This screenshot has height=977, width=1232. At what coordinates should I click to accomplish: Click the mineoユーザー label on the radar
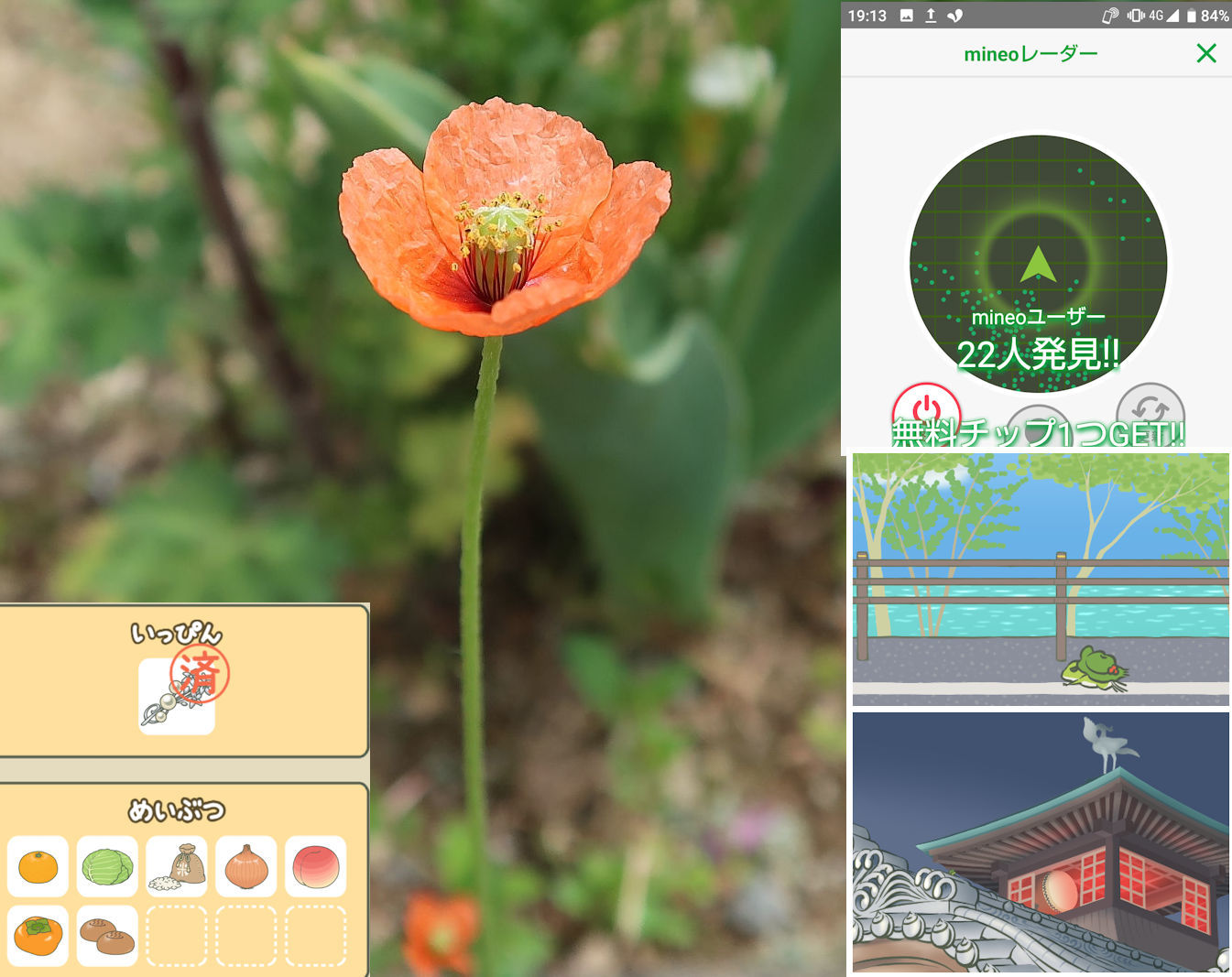point(1038,317)
